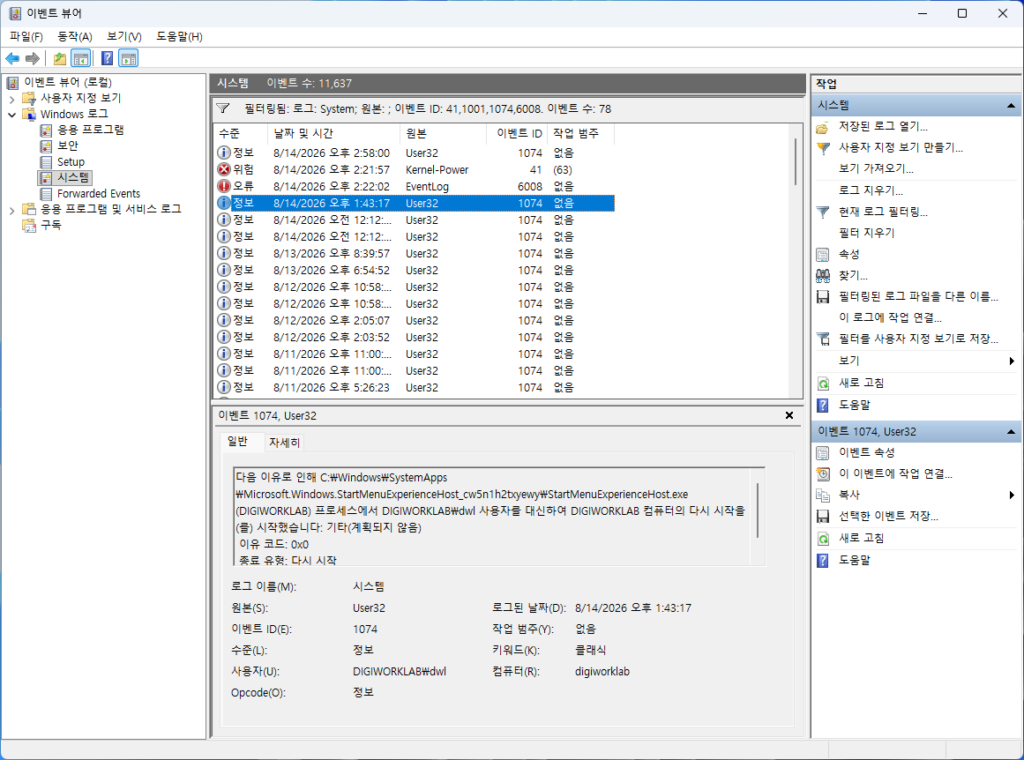Image resolution: width=1024 pixels, height=760 pixels.
Task: Click the binoculars 찾기 icon
Action: tap(823, 276)
